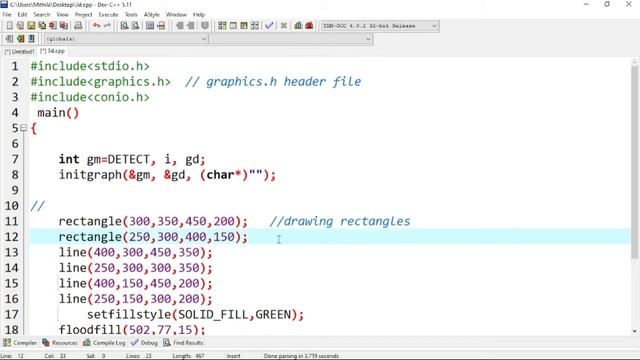Click the Goto Function icon
This screenshot has width=640, height=360.
pos(150,26)
